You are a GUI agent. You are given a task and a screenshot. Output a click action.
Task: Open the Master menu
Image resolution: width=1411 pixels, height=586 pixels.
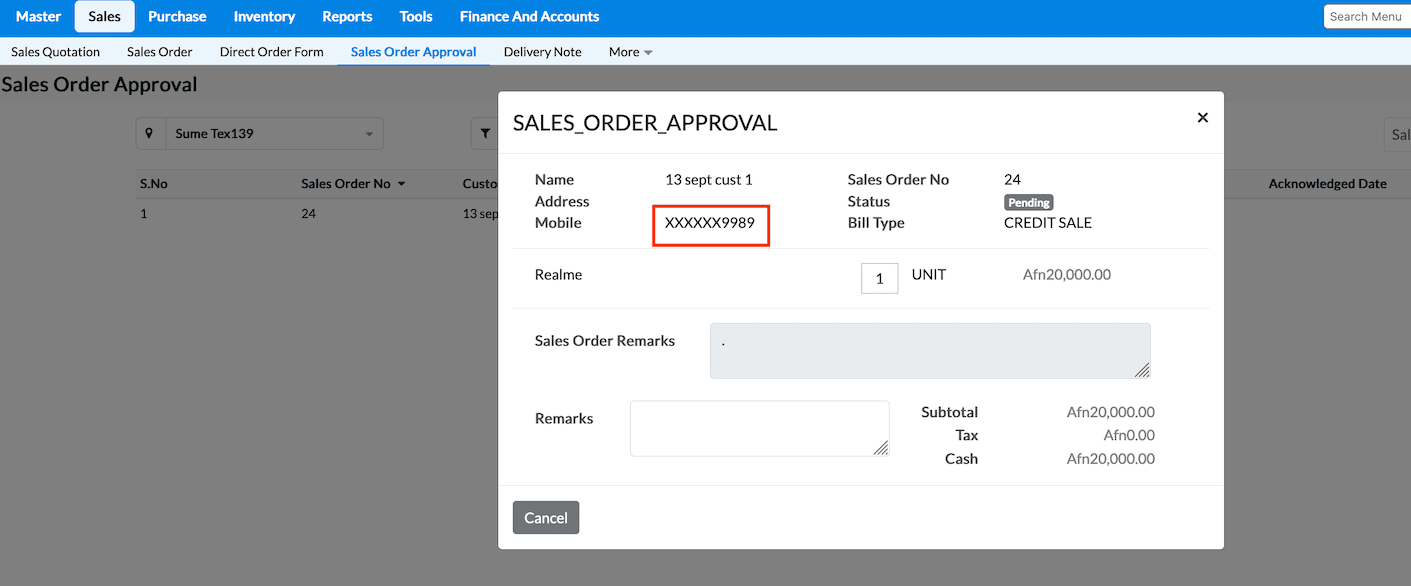coord(38,16)
